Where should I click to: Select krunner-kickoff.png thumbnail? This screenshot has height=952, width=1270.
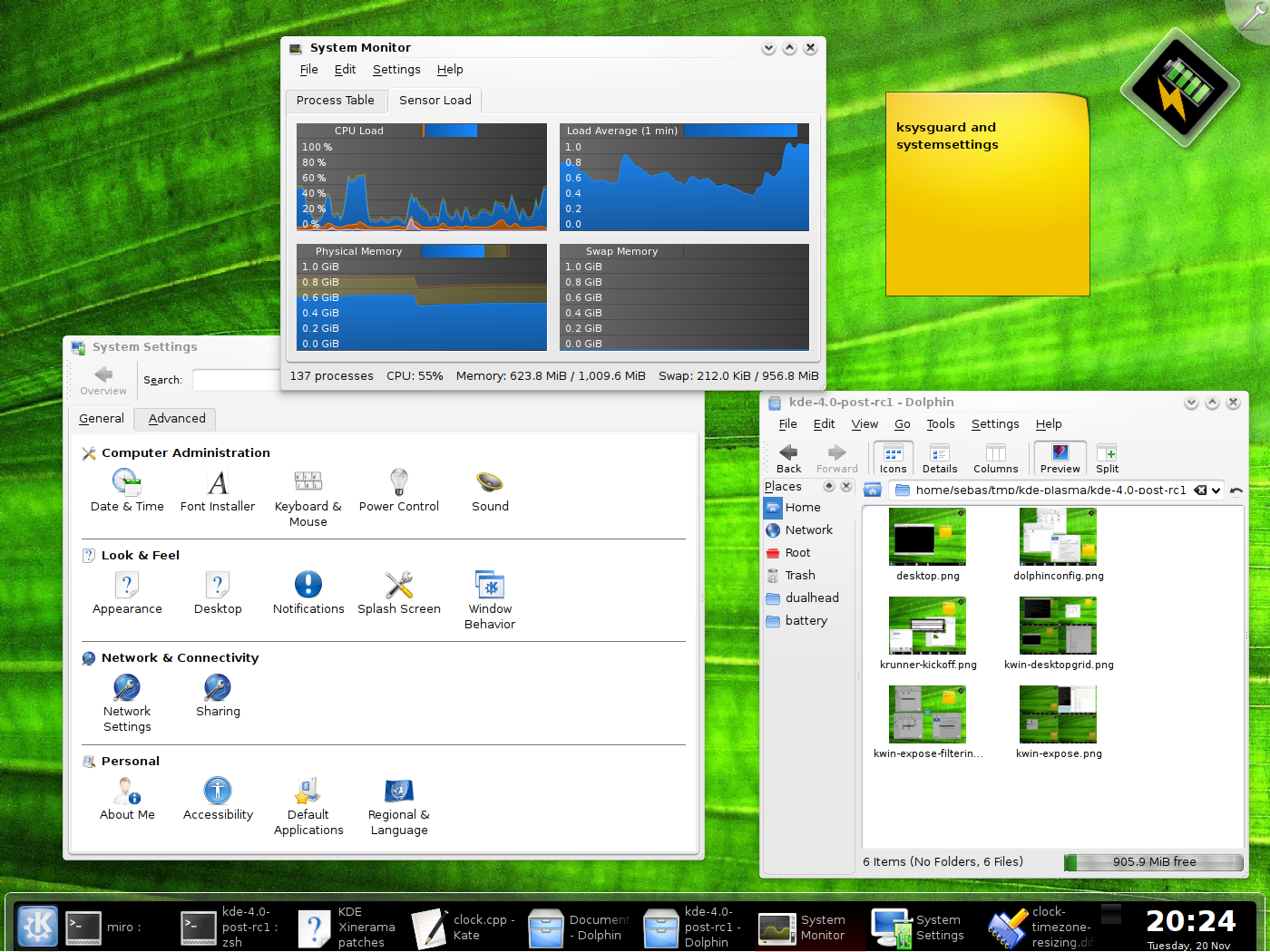tap(927, 626)
